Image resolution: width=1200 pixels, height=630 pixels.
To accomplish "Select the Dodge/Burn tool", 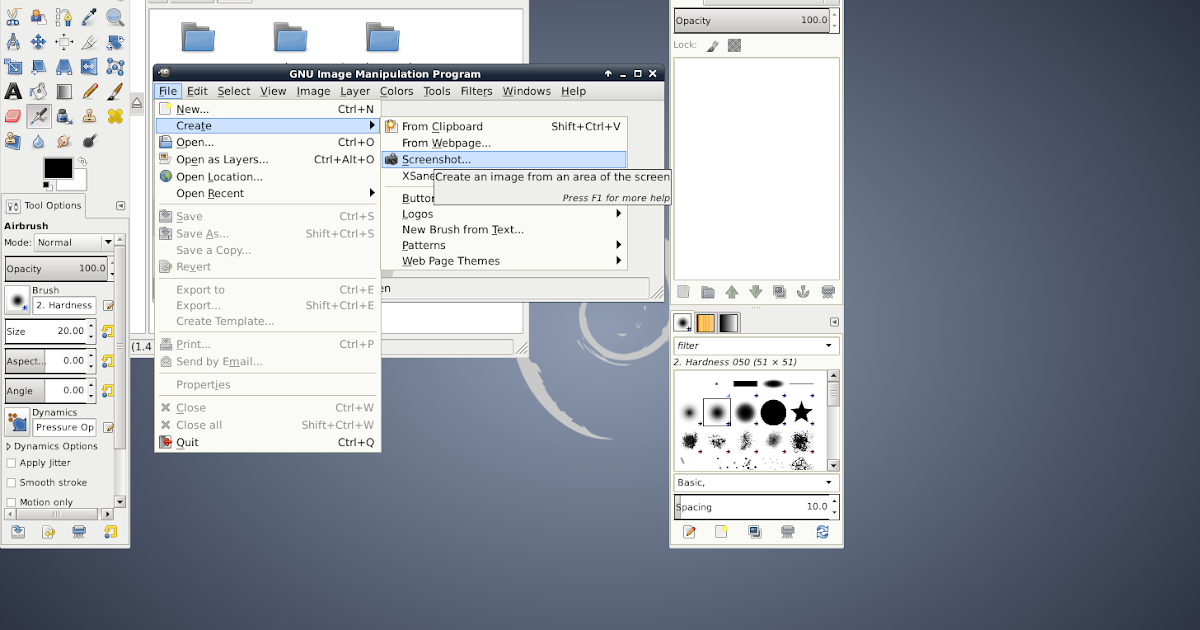I will point(89,141).
